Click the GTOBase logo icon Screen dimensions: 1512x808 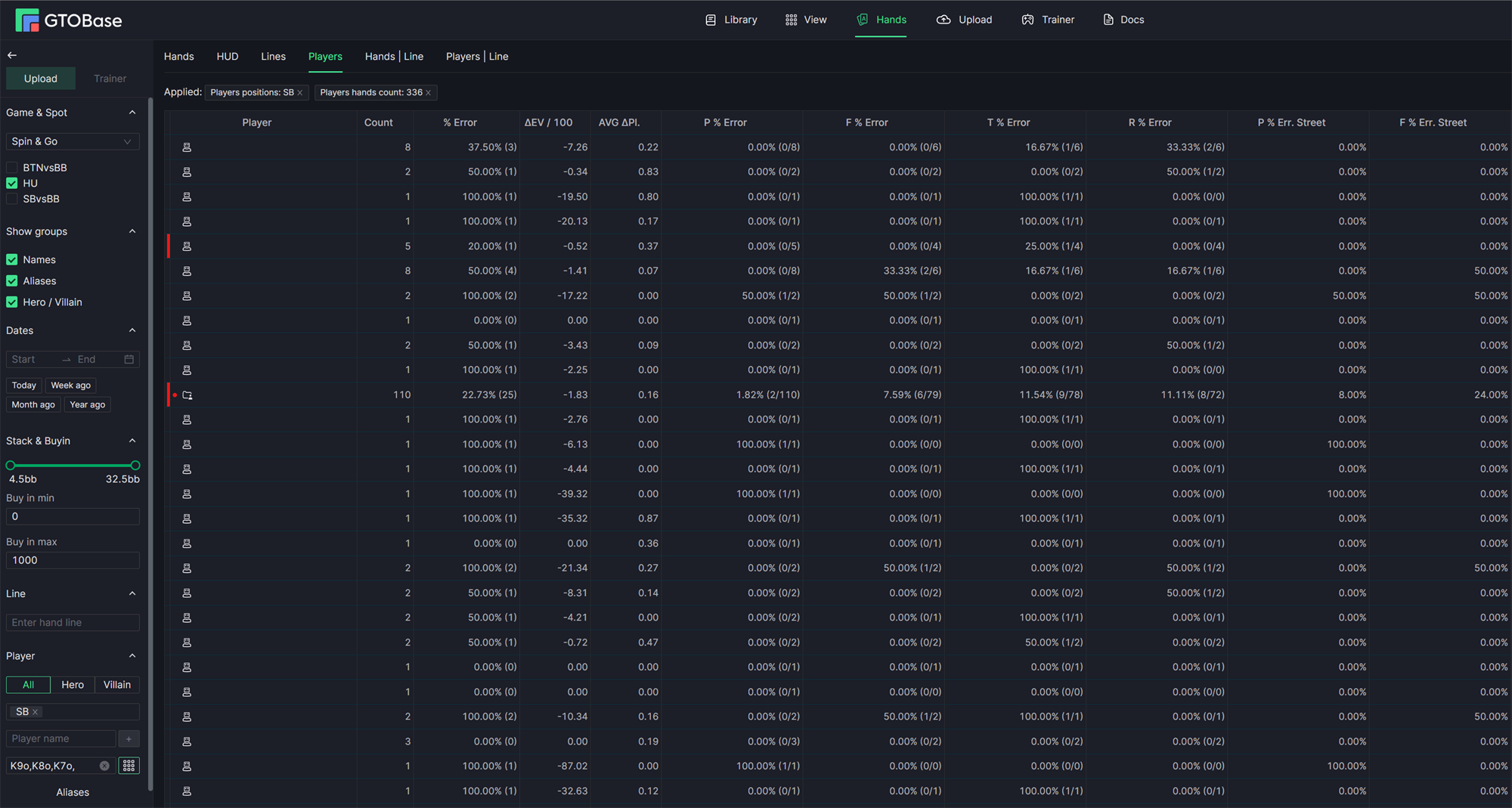[x=27, y=20]
